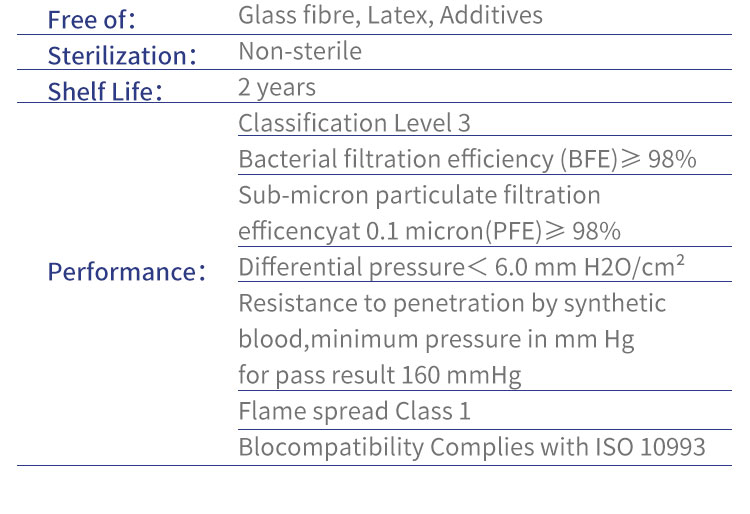Click 'Resistance to penetration by synthetic' line
750x514 pixels.
click(x=452, y=303)
